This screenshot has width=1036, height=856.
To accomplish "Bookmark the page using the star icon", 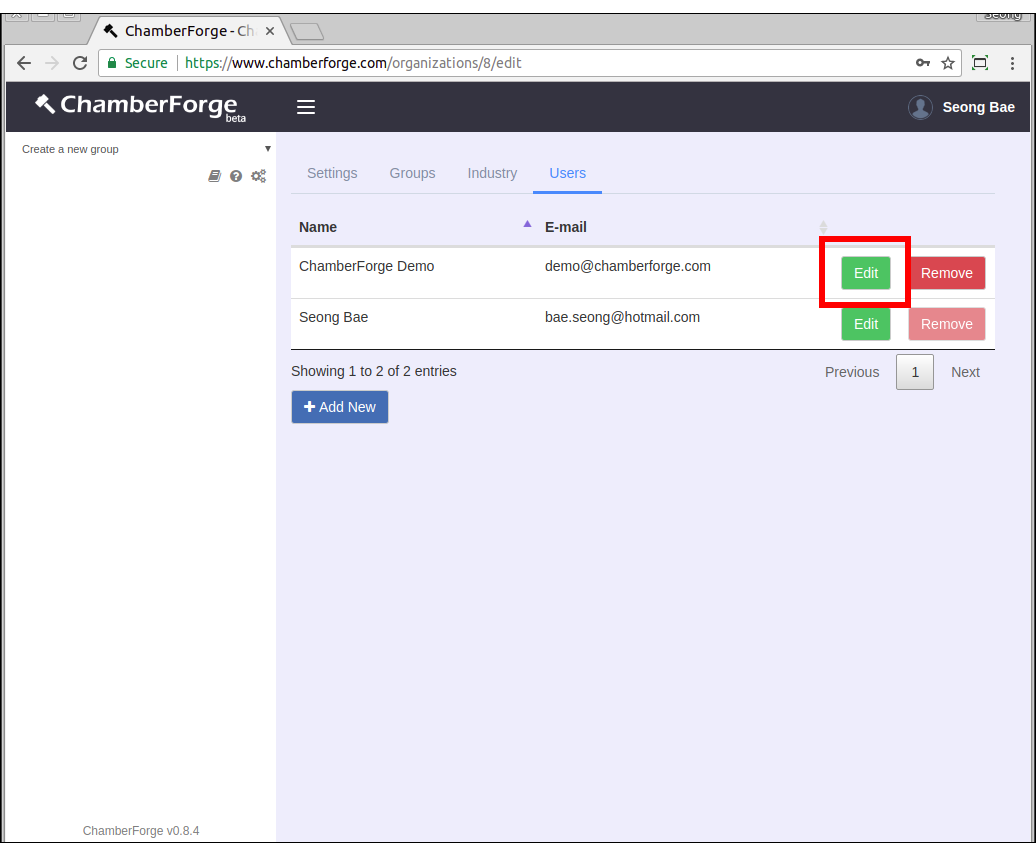I will (x=947, y=62).
